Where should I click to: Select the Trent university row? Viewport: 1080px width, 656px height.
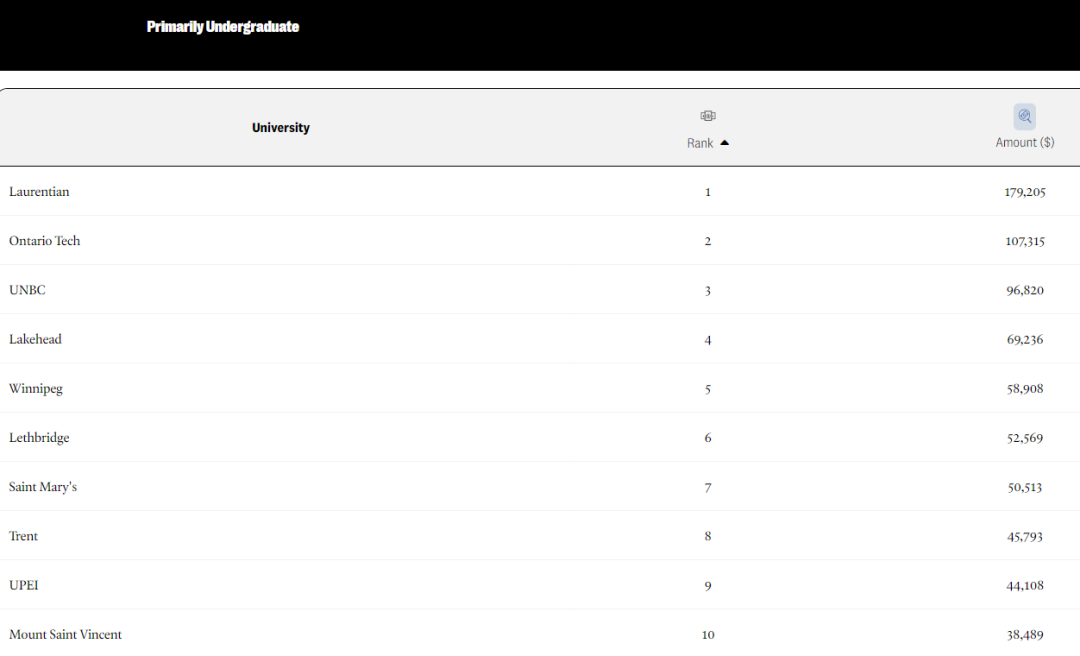(540, 536)
